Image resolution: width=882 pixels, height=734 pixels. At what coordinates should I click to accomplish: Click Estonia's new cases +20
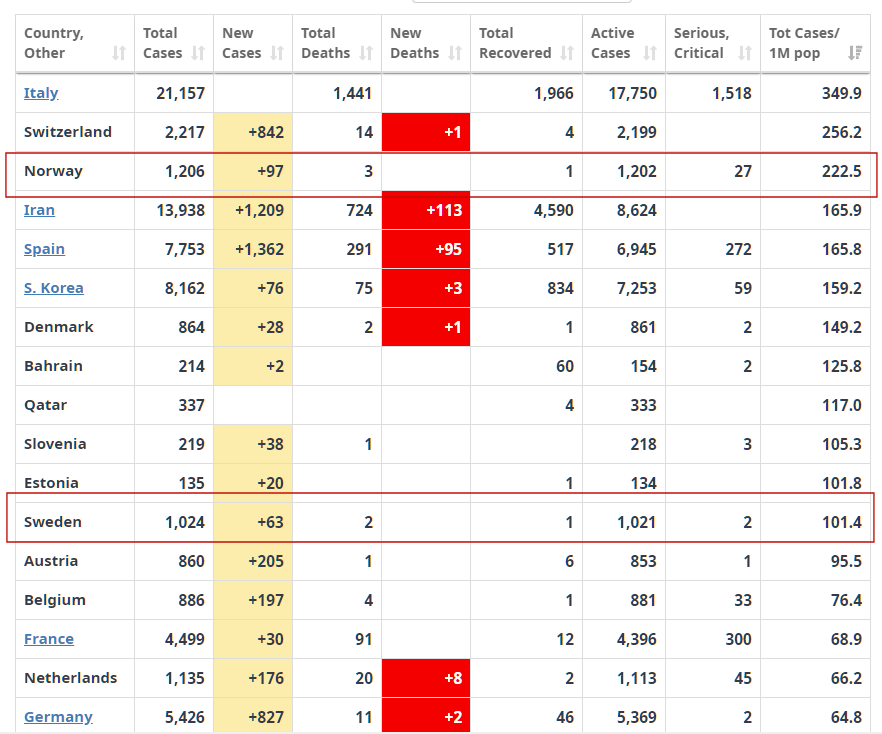point(271,483)
